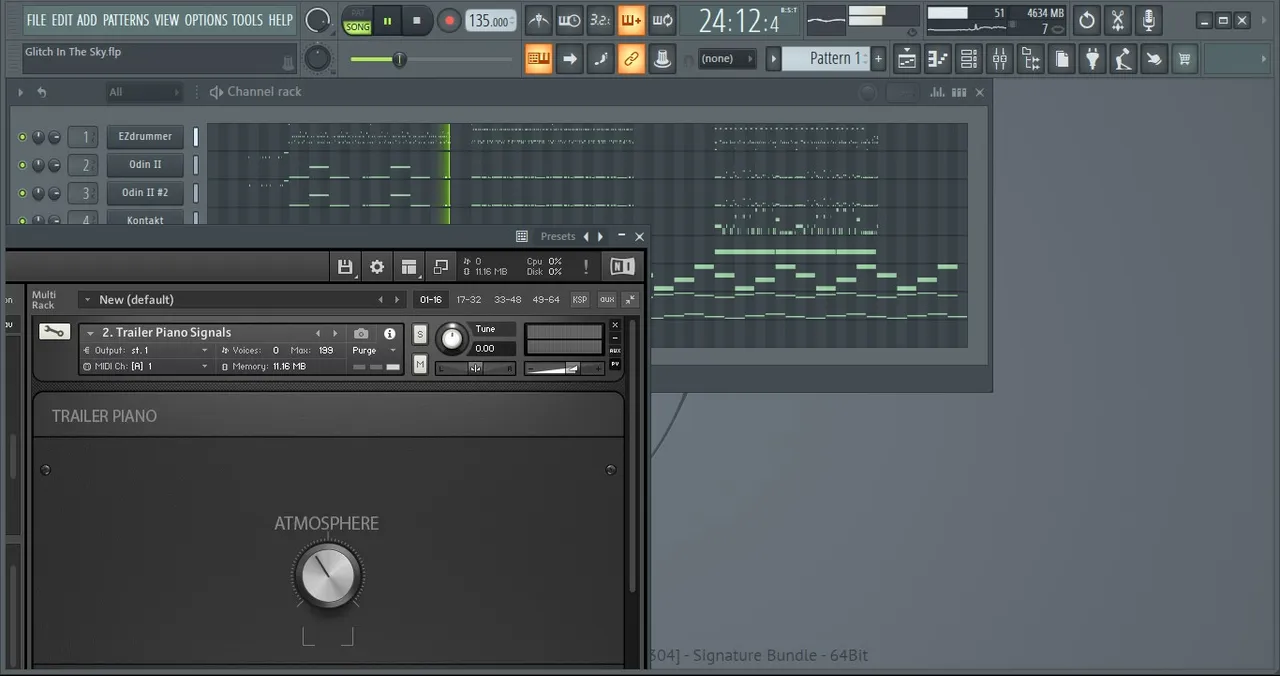Toggle wait for input to start playing
Image resolution: width=1280 pixels, height=676 pixels.
pos(569,20)
